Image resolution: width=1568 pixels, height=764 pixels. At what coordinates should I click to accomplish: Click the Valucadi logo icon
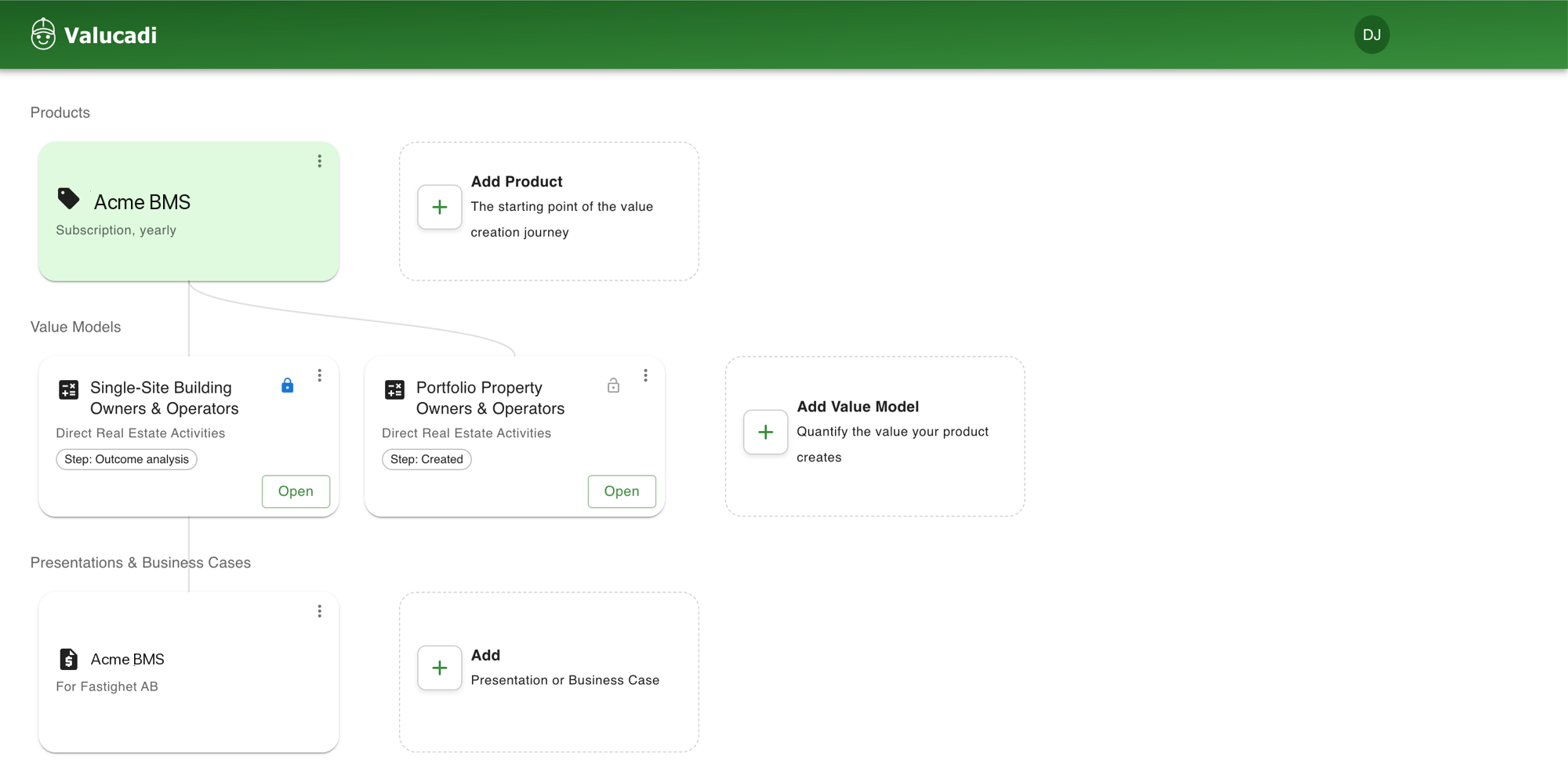click(43, 34)
